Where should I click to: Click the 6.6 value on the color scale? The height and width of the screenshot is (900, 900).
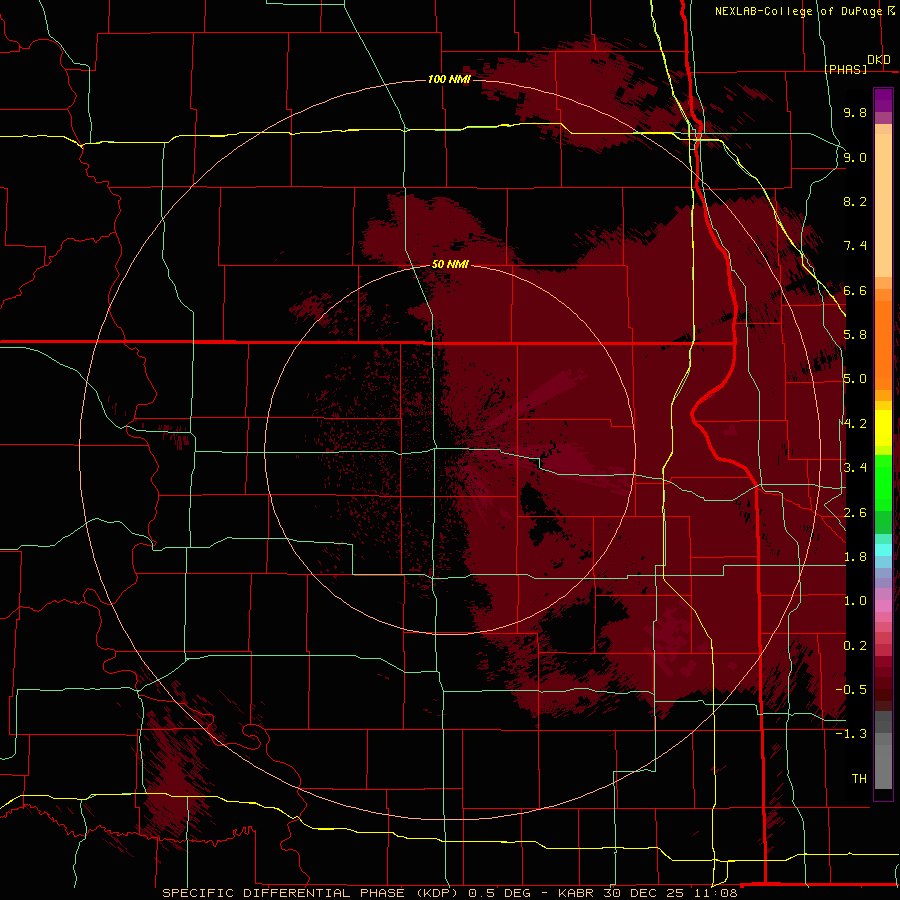[x=855, y=290]
